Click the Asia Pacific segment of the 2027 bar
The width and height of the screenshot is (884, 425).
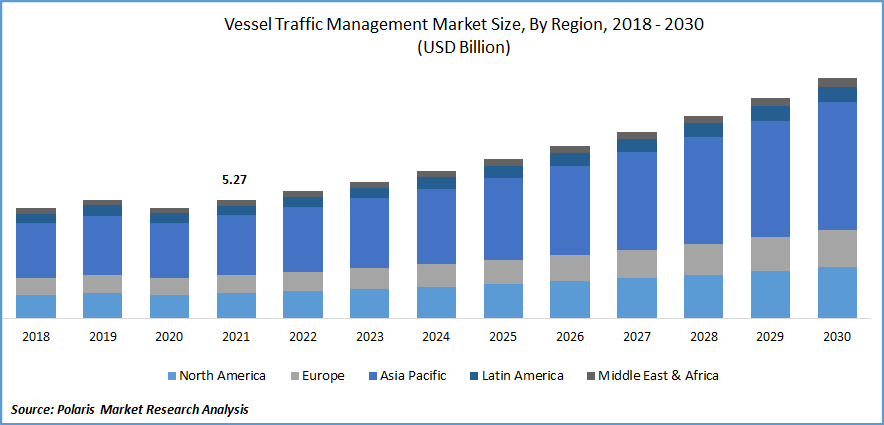click(637, 201)
